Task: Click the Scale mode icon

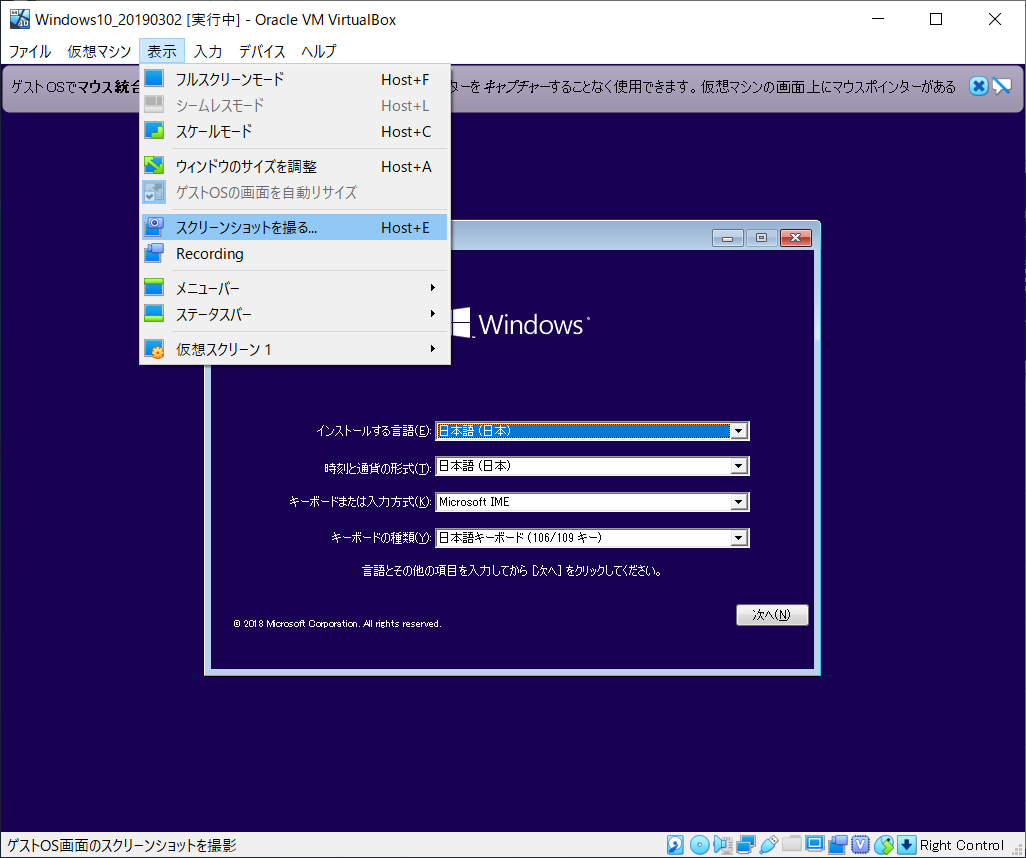Action: click(x=154, y=131)
